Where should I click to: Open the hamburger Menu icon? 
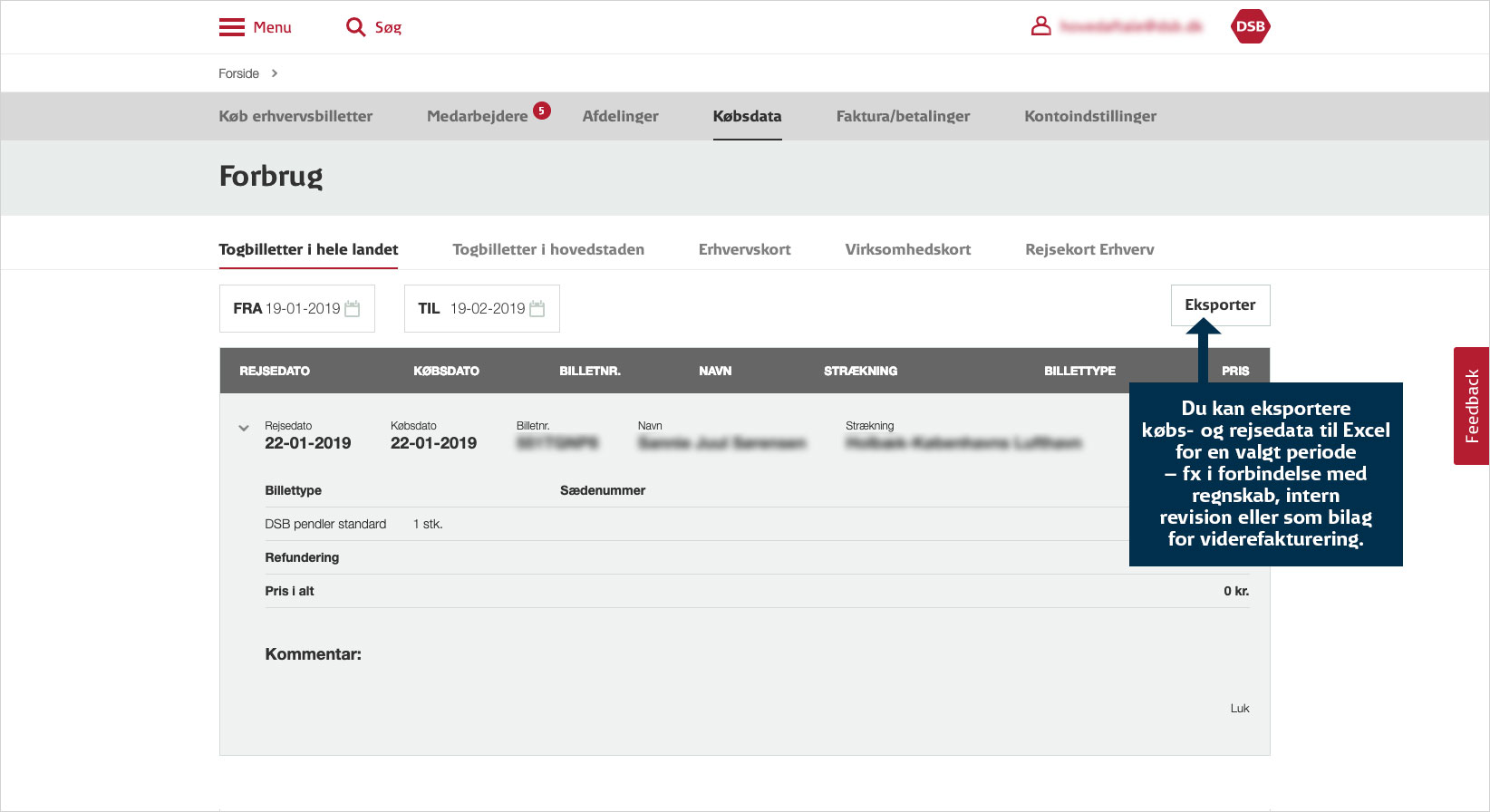pos(232,27)
